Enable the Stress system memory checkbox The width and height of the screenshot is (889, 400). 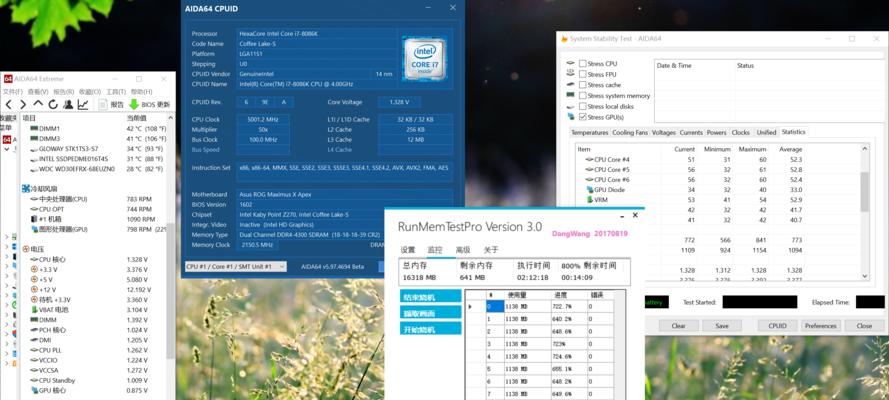click(583, 96)
